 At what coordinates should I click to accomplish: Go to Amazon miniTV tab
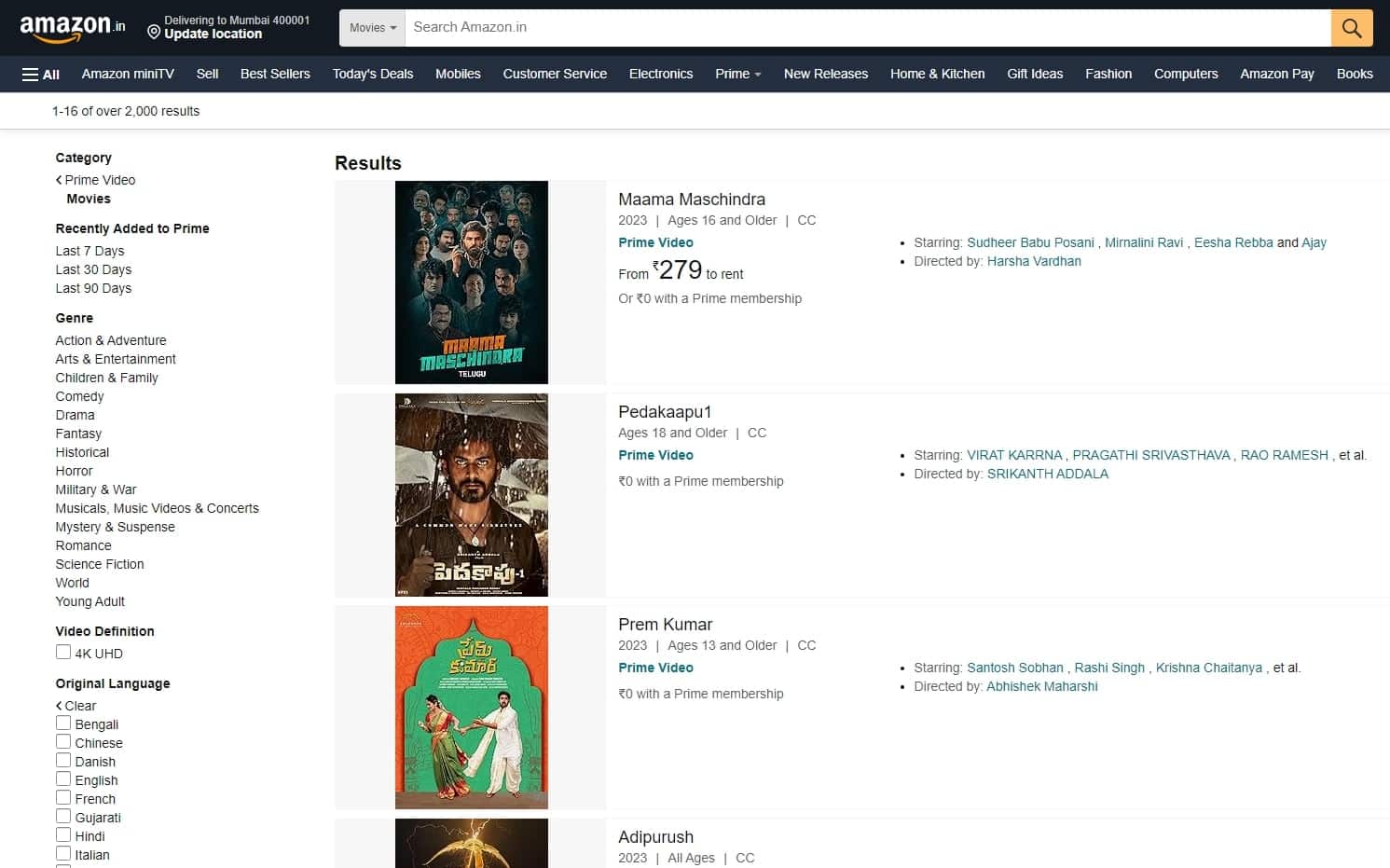point(128,74)
